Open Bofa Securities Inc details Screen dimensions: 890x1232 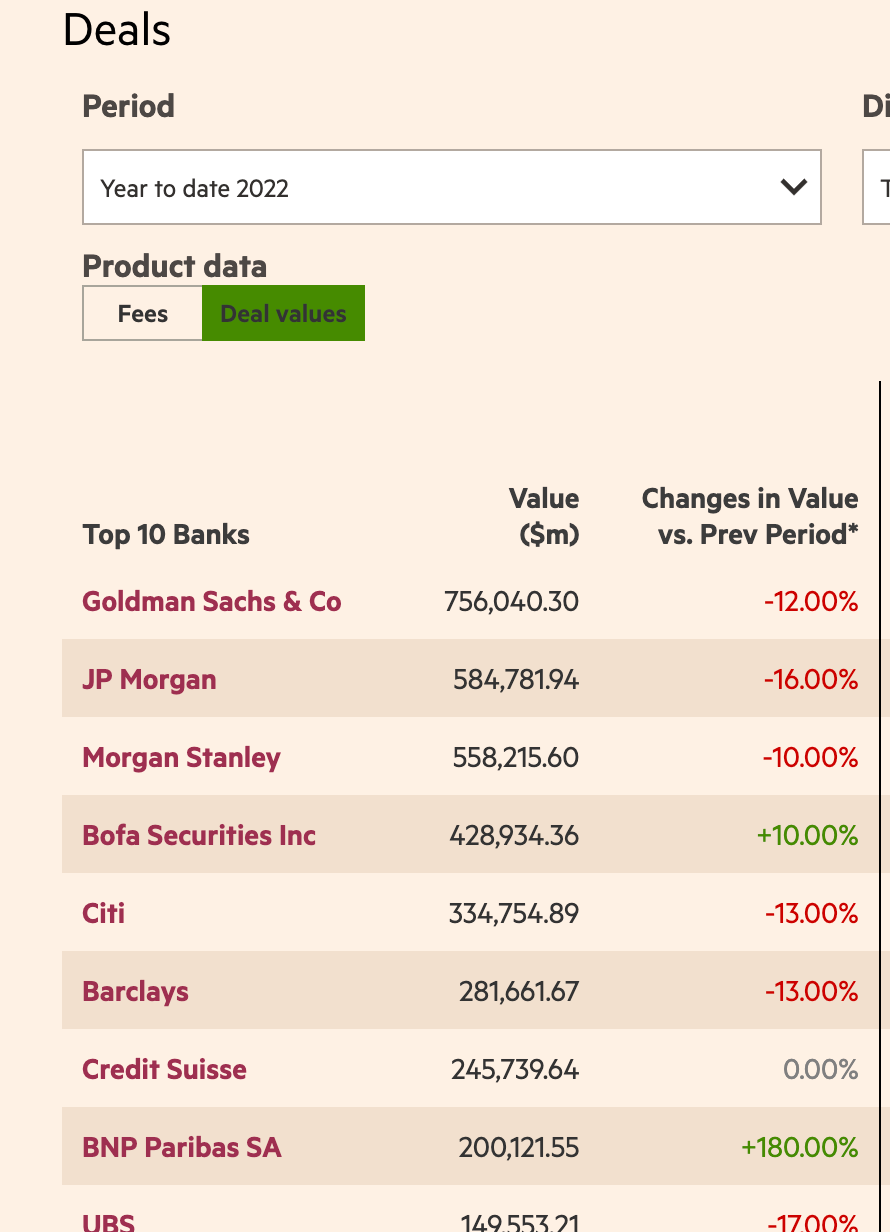(x=199, y=836)
